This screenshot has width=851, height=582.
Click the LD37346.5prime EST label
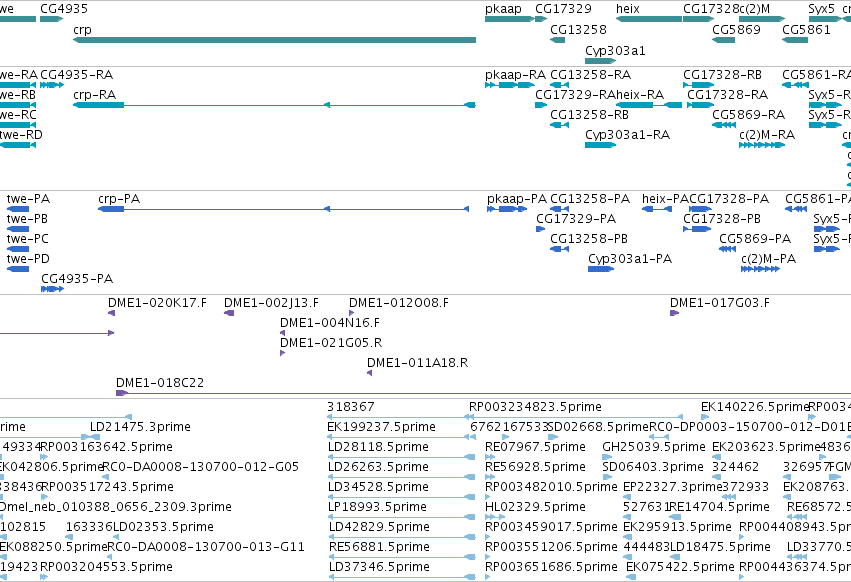[x=379, y=567]
